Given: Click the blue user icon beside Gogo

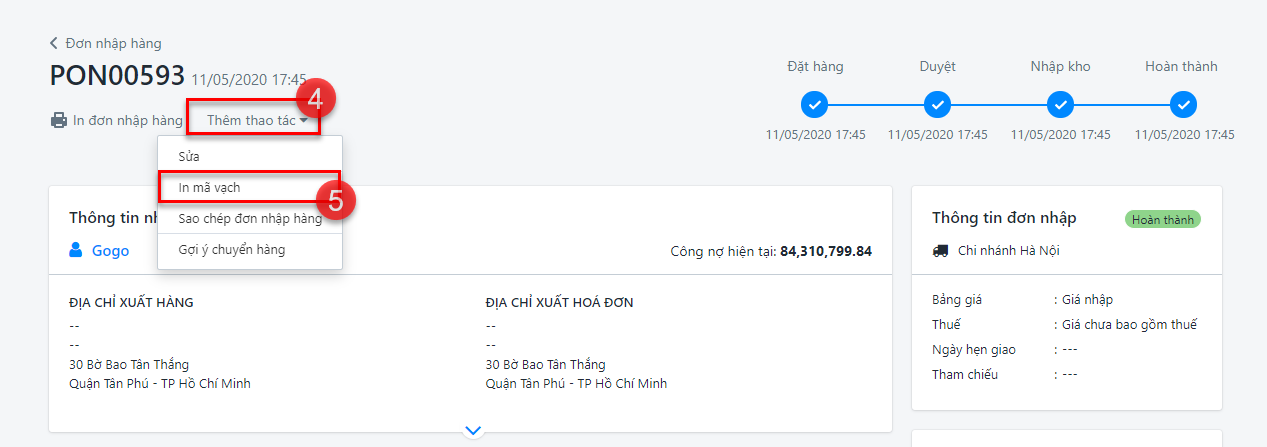Looking at the screenshot, I should coord(76,251).
